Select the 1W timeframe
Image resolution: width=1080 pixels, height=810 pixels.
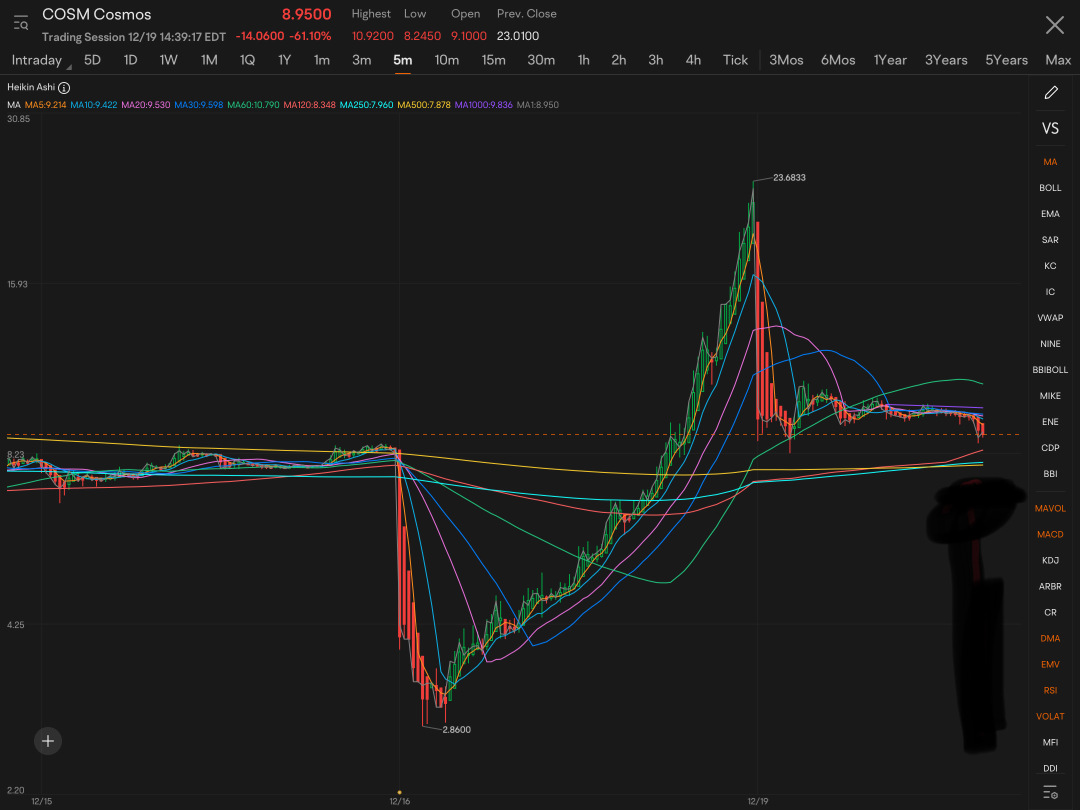tap(169, 60)
